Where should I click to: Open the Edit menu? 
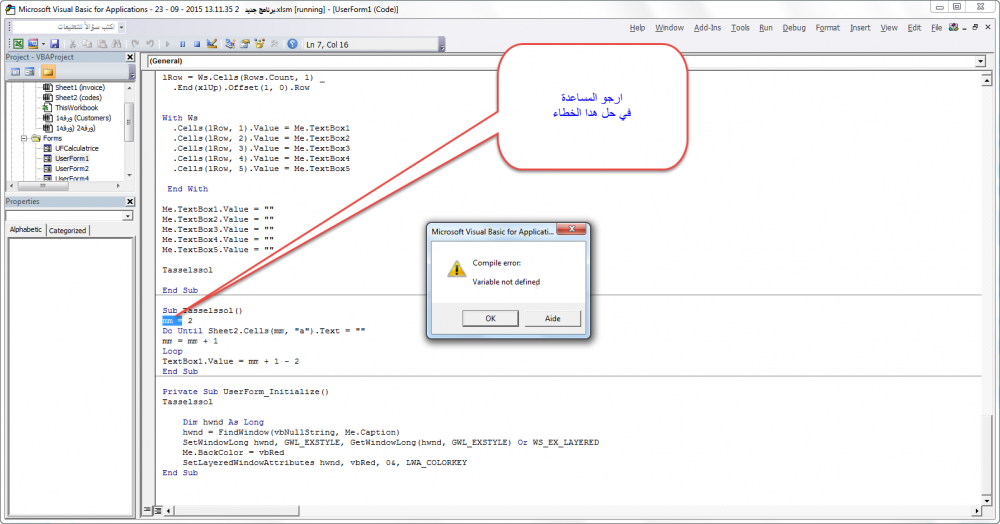914,27
